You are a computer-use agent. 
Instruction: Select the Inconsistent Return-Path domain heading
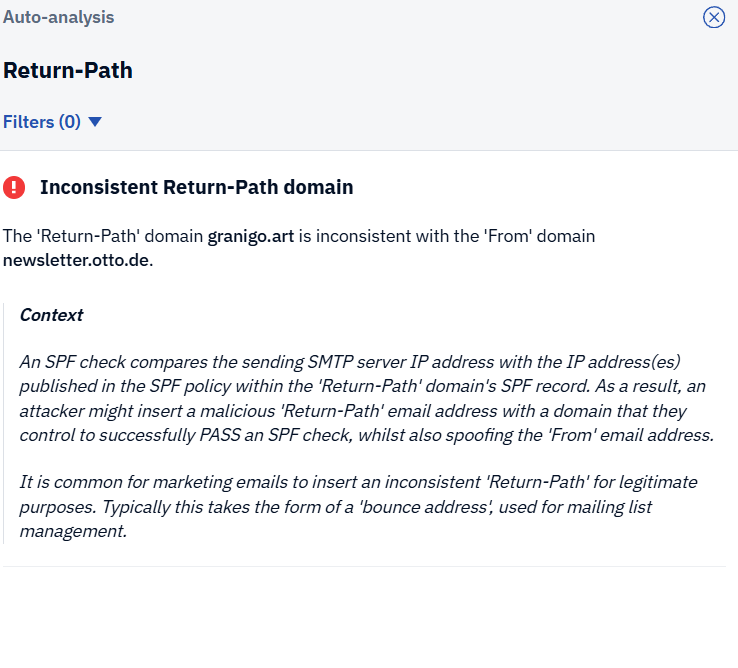(196, 187)
